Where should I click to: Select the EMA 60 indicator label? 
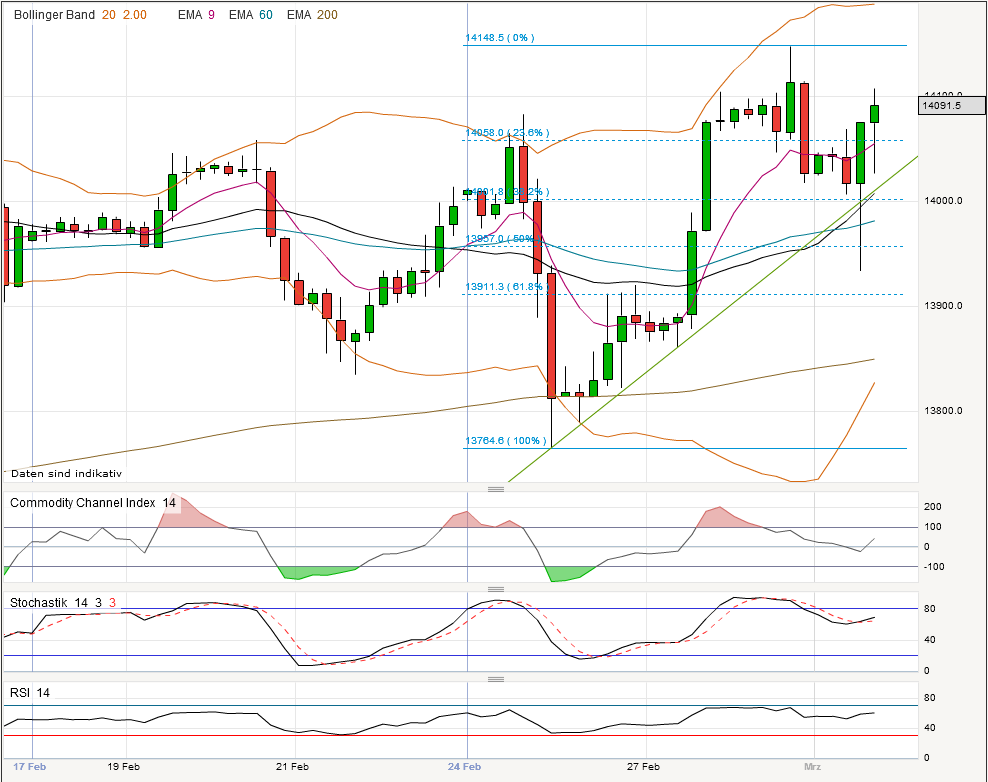(x=251, y=14)
